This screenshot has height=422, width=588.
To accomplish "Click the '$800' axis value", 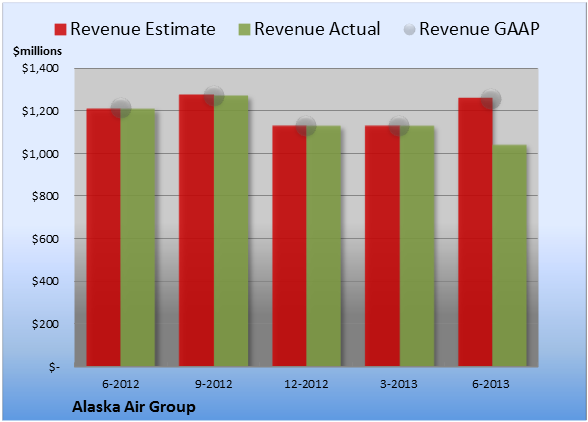I will tap(45, 196).
